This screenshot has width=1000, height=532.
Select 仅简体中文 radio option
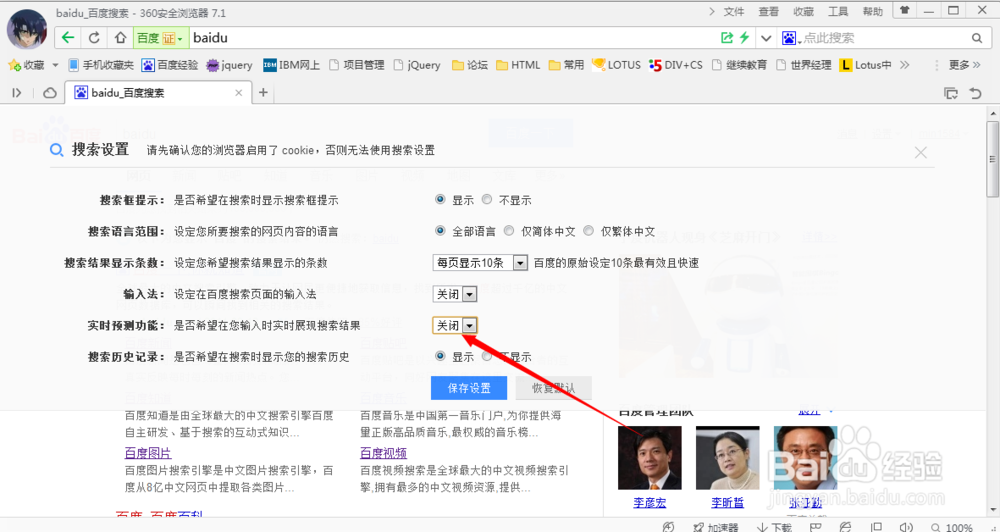[509, 231]
